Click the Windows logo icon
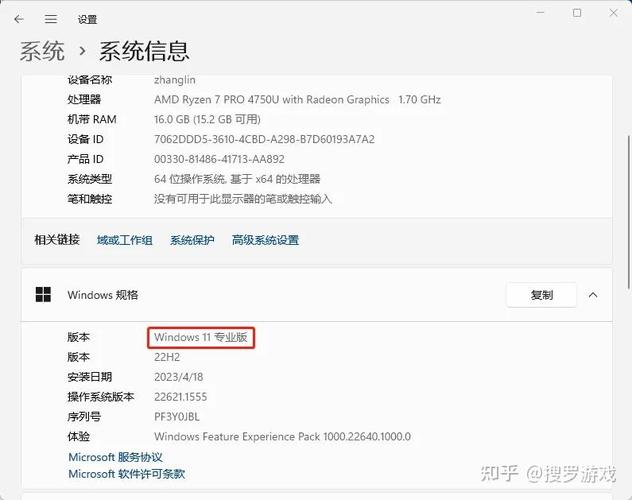632x500 pixels. [x=43, y=295]
